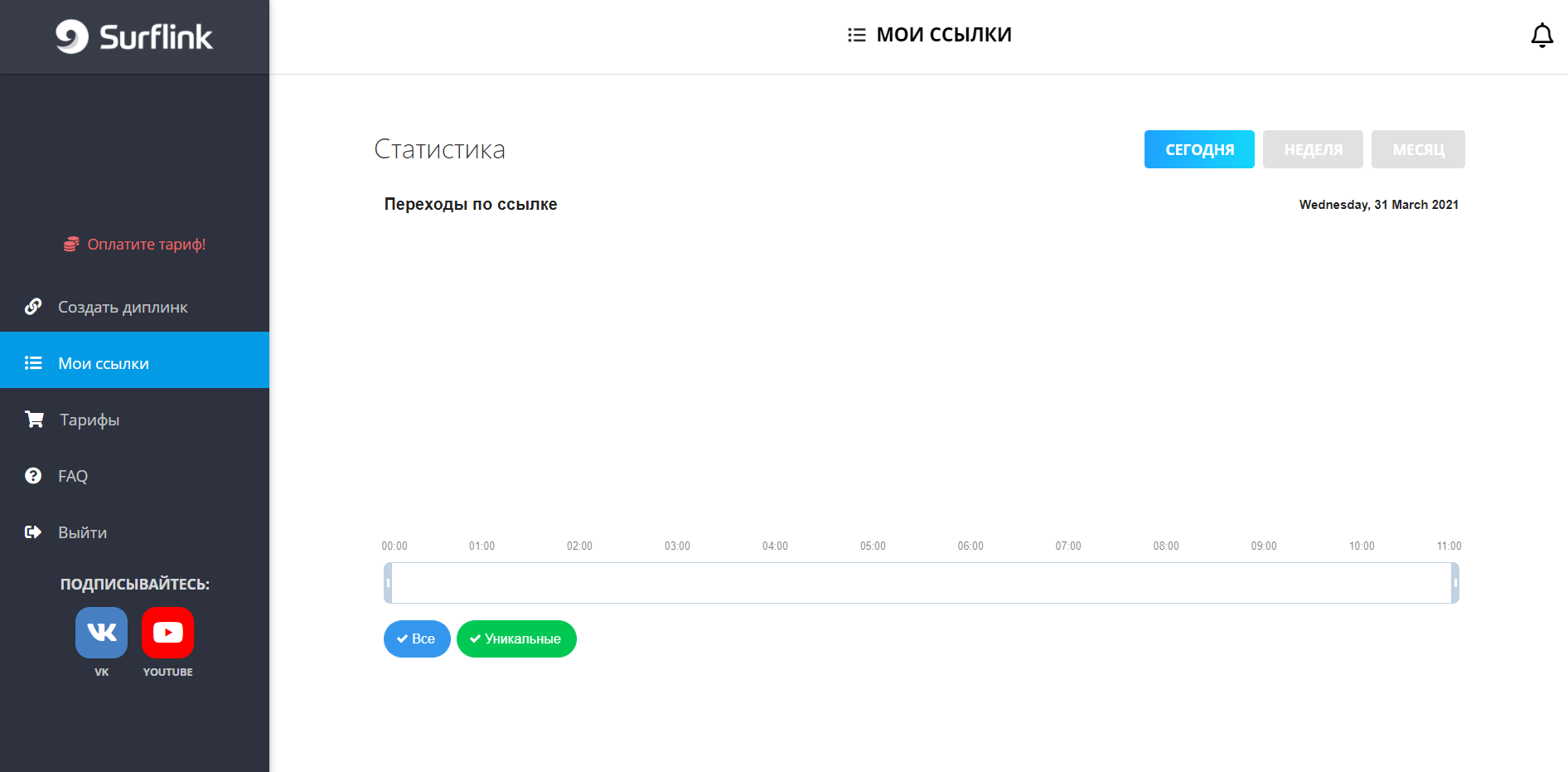
Task: Click the logout arrow icon beside Выйти
Action: point(33,532)
